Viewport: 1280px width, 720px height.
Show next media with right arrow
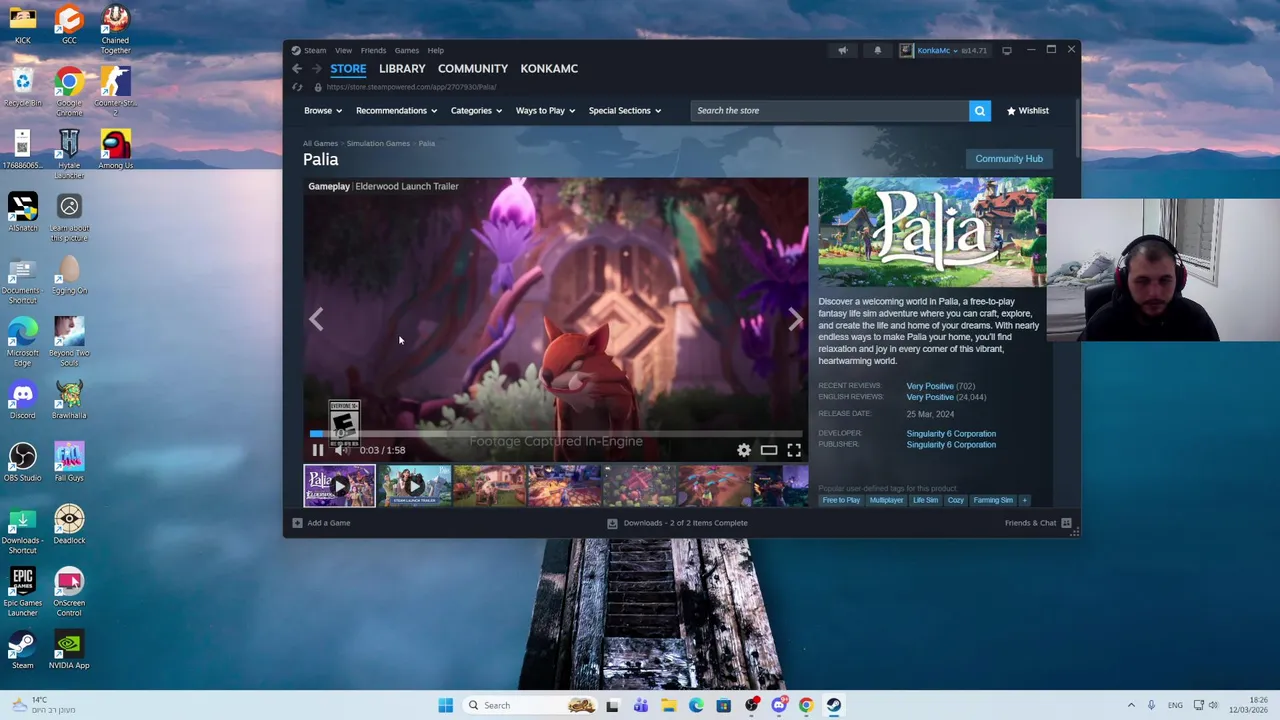pos(795,319)
